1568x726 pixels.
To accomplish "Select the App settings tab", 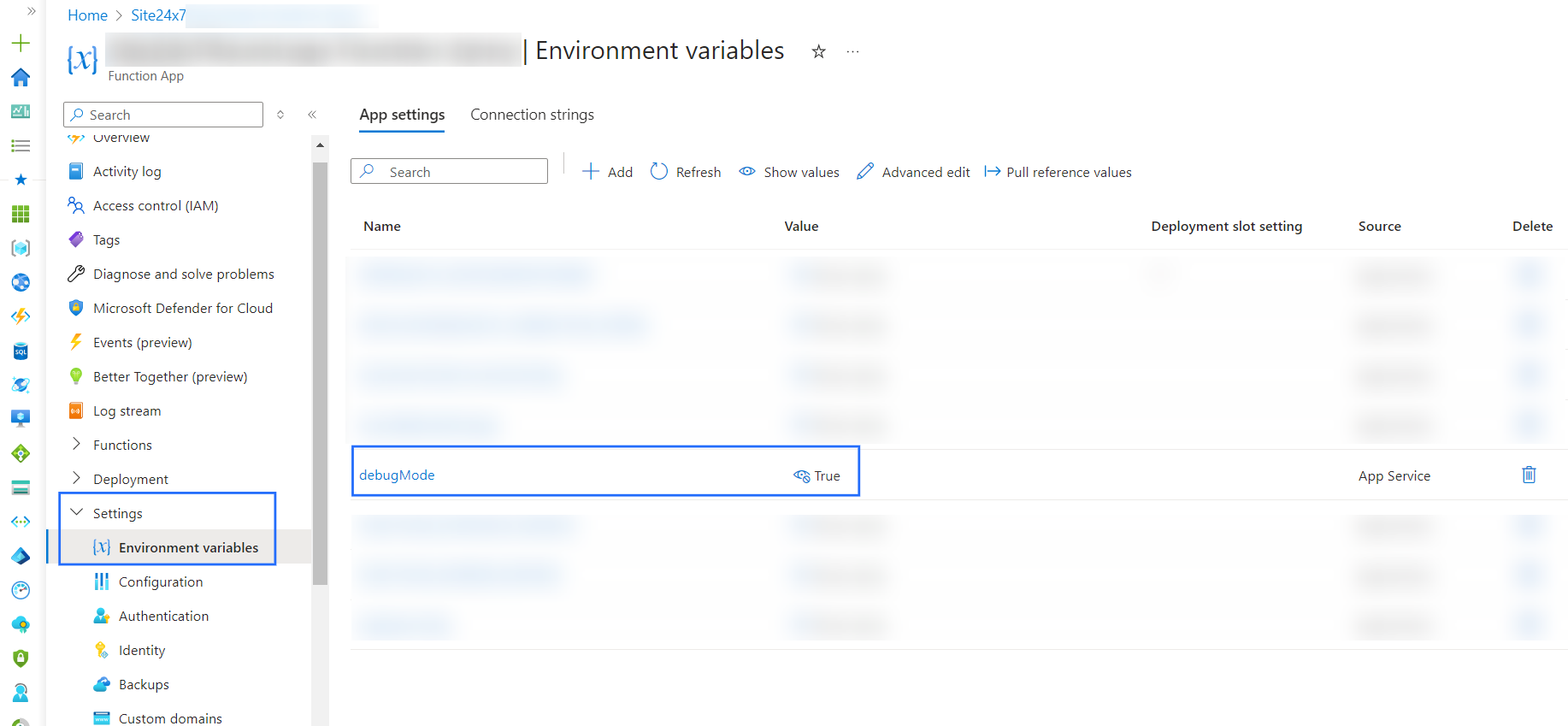I will pyautogui.click(x=402, y=115).
